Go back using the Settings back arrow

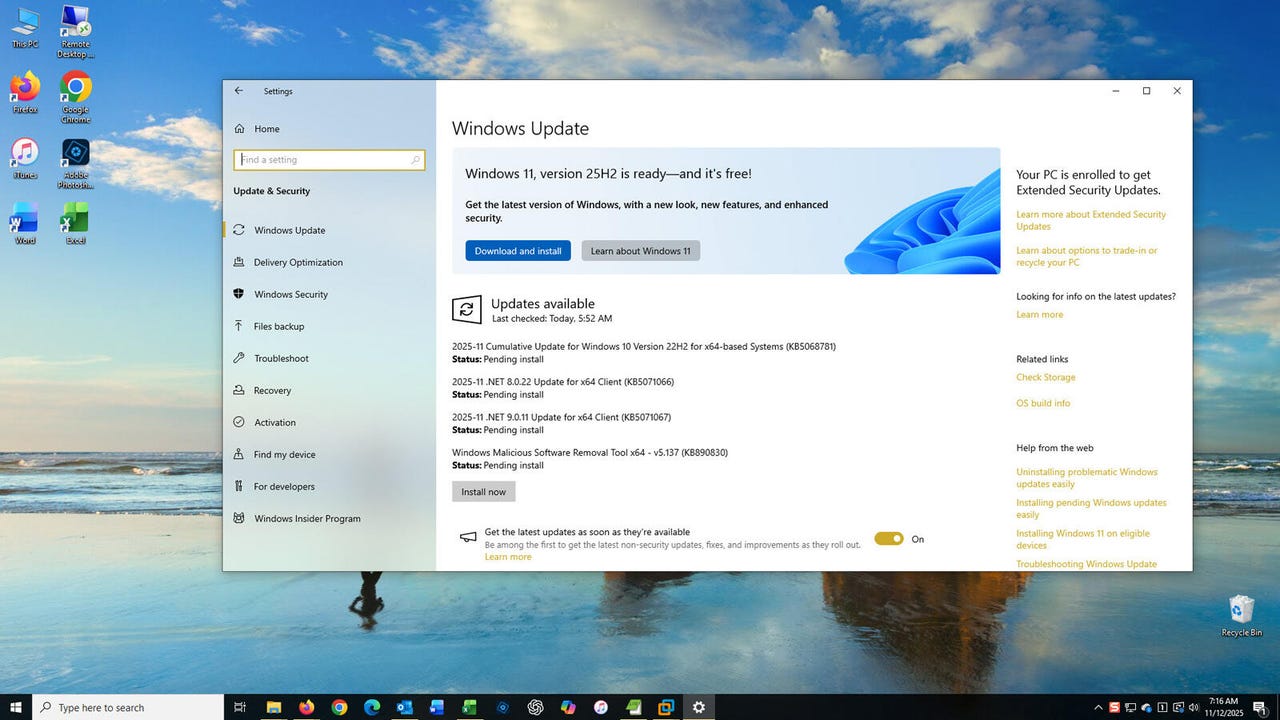239,91
